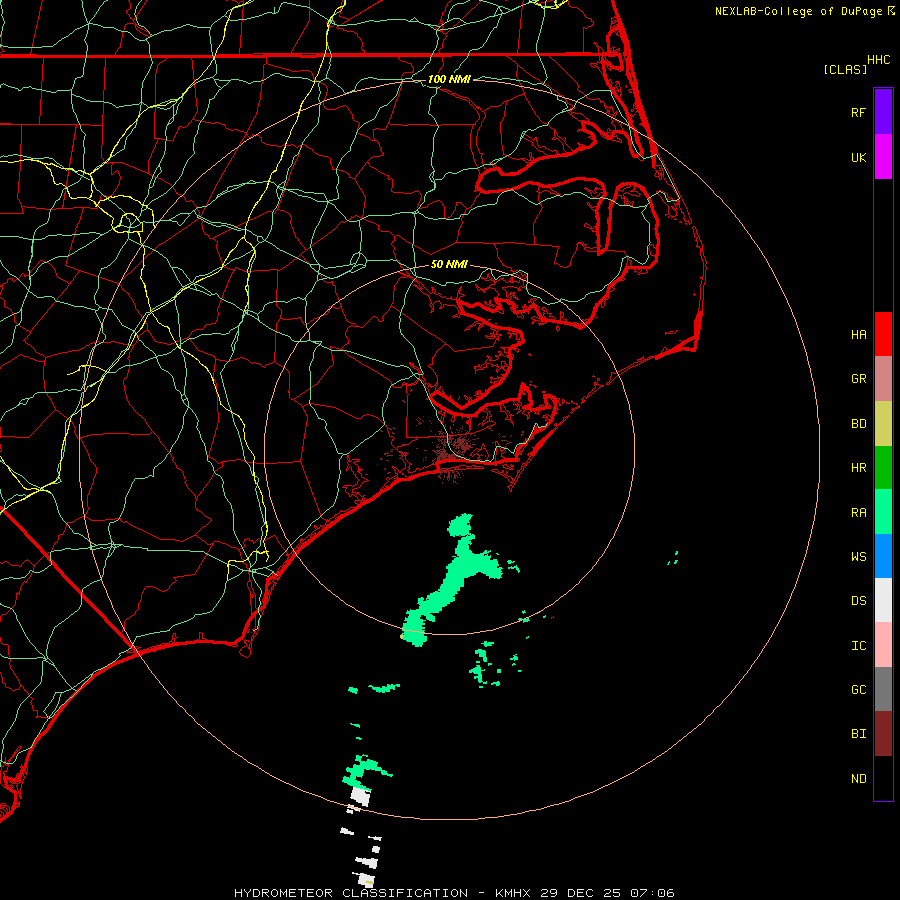The image size is (900, 900).
Task: Click the IC light pink legend swatch
Action: tap(883, 645)
